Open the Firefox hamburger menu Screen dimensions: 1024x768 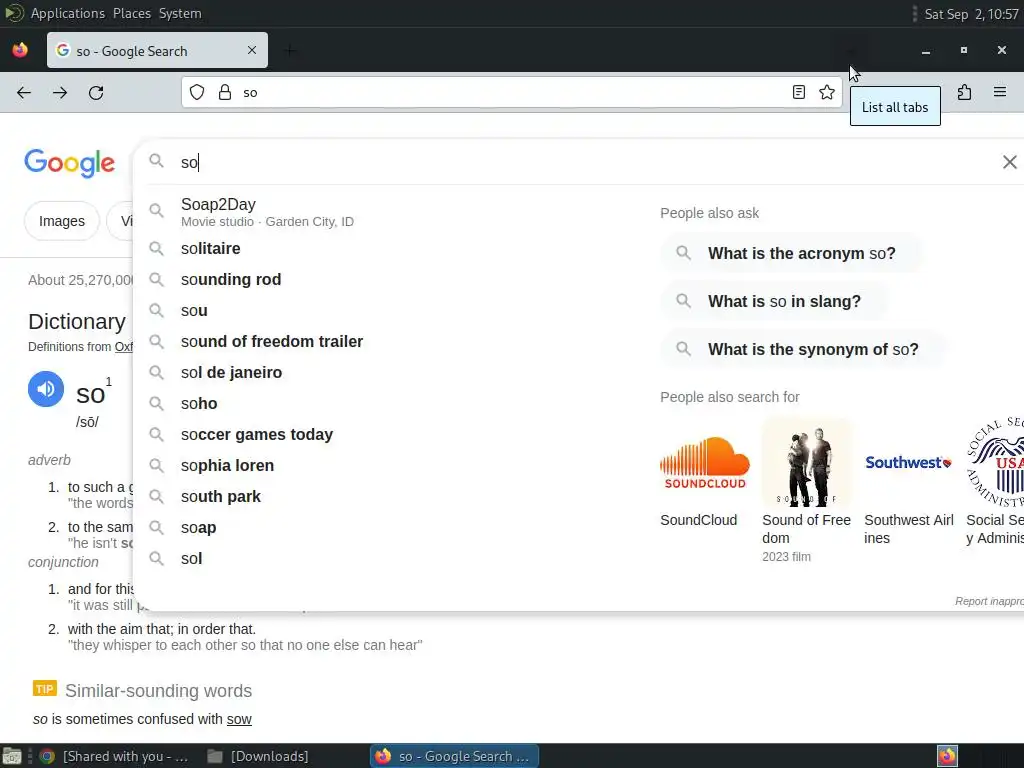tap(1000, 93)
